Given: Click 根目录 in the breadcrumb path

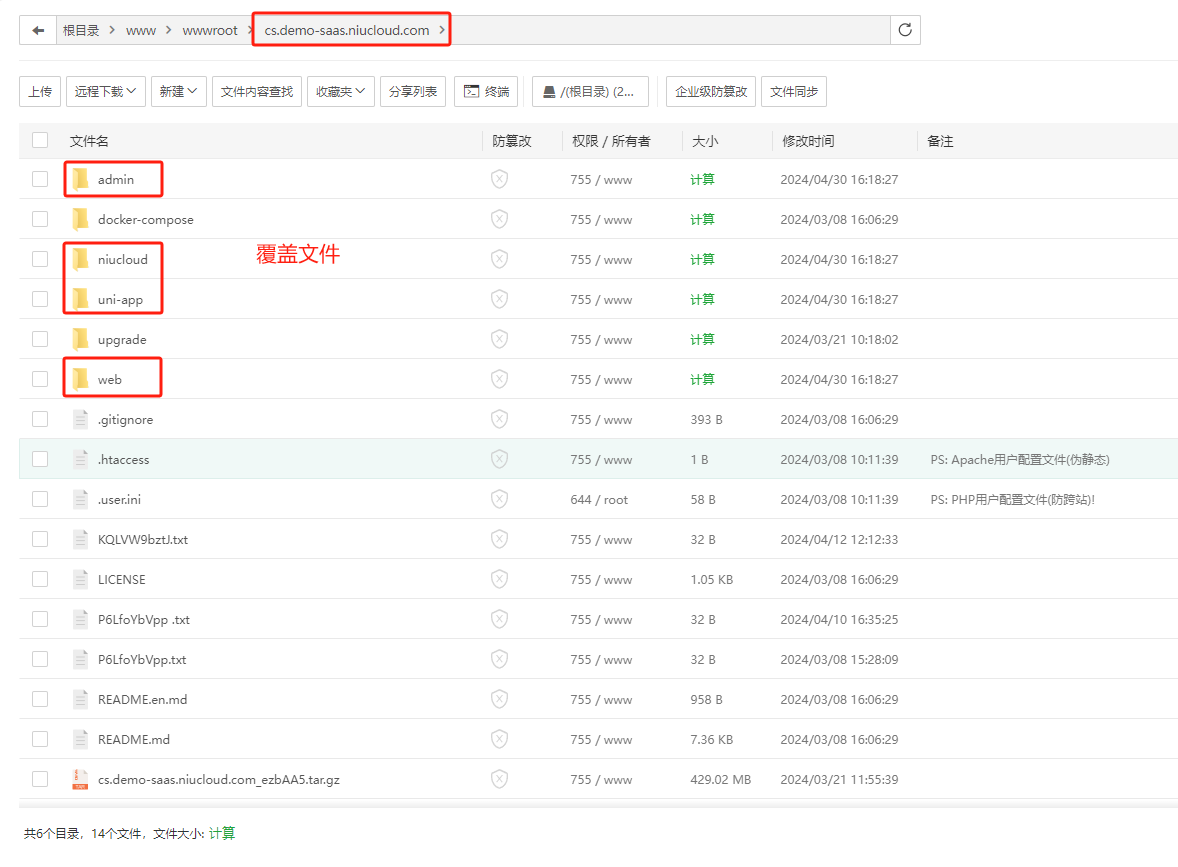Looking at the screenshot, I should pos(81,30).
